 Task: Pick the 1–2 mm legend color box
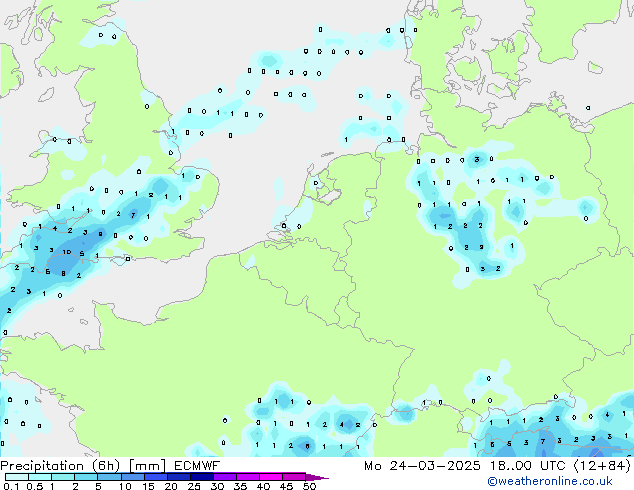pyautogui.click(x=63, y=477)
